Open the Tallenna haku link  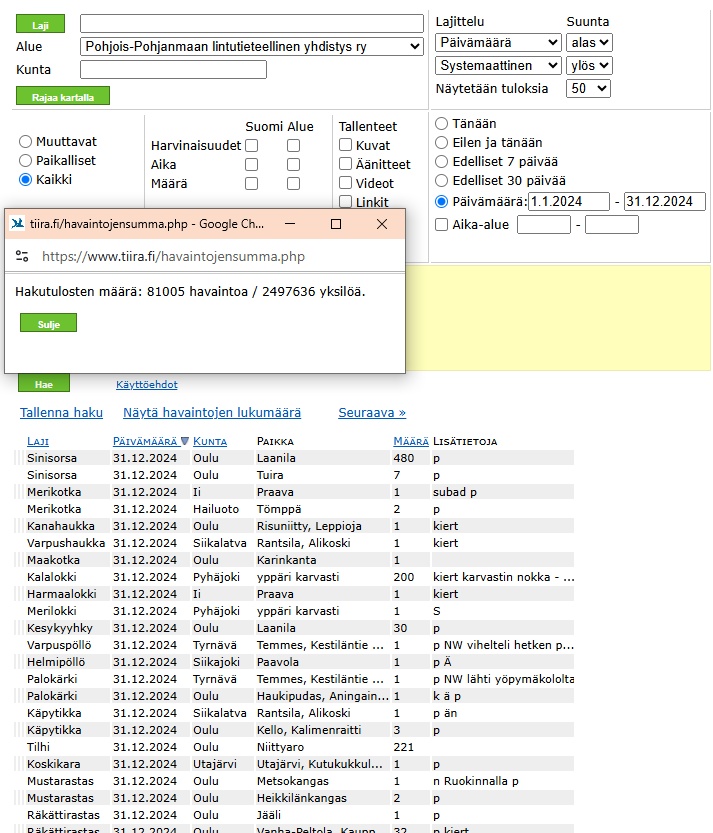click(61, 412)
